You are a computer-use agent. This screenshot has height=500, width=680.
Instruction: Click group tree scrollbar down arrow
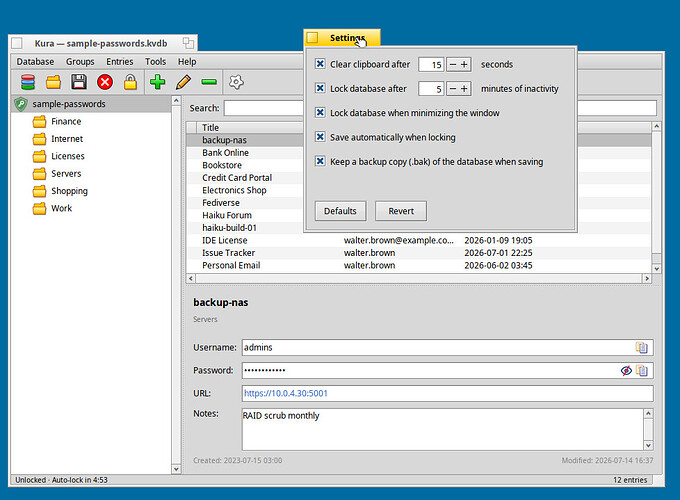(176, 469)
